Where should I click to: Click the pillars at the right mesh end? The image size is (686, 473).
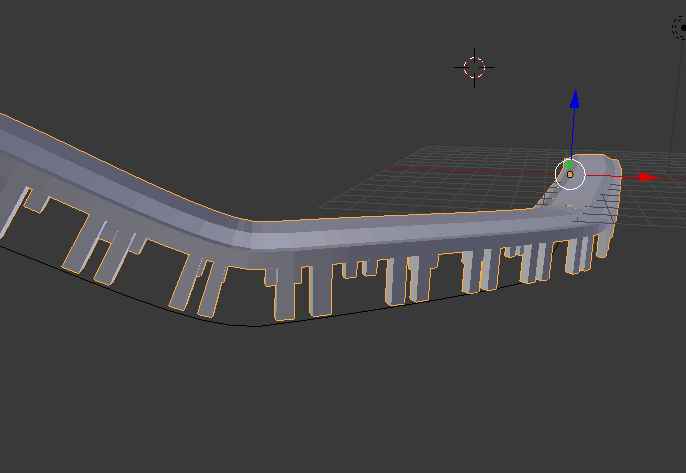[579, 255]
